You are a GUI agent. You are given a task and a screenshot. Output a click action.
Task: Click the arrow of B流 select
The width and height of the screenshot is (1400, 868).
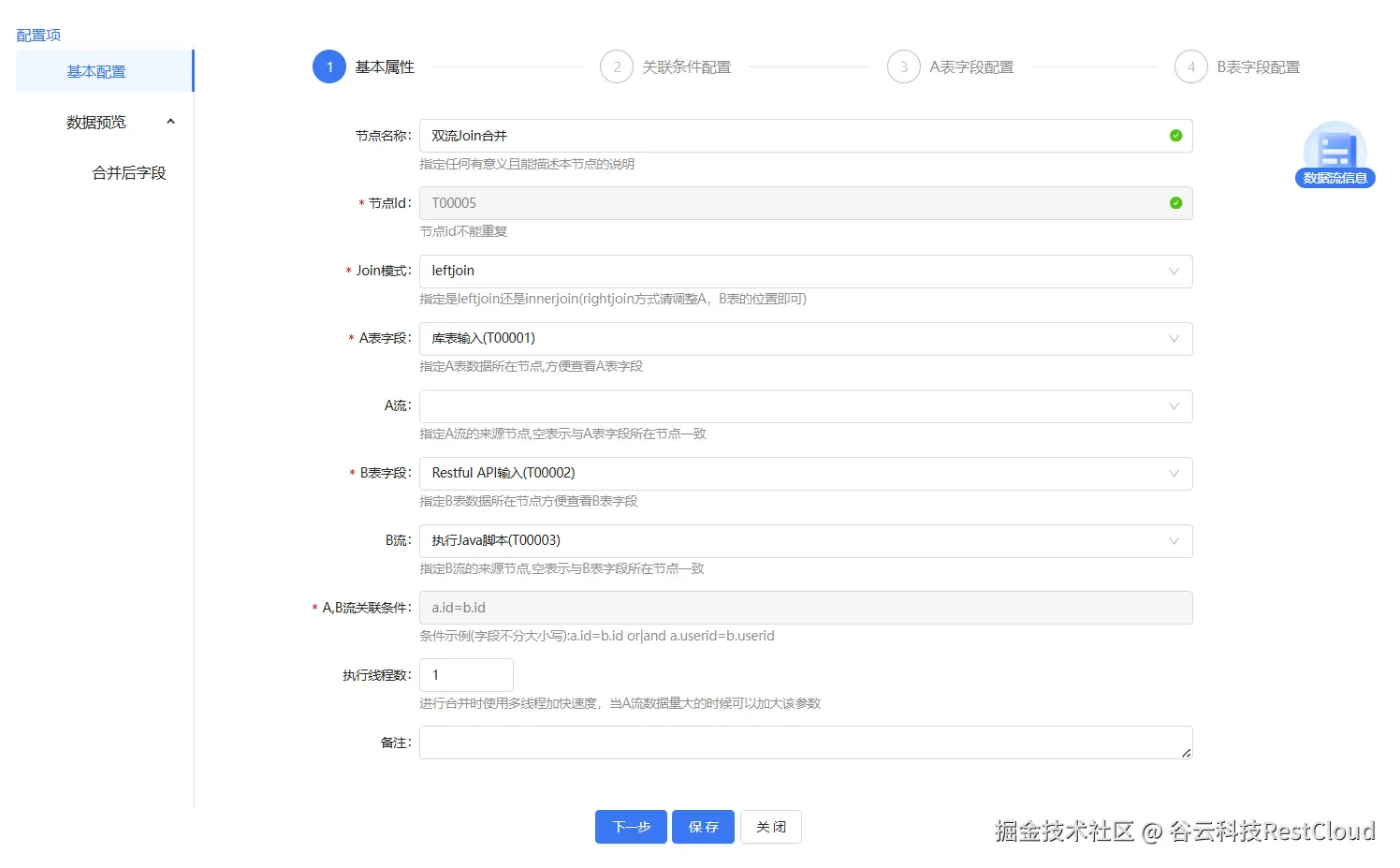pyautogui.click(x=1174, y=541)
